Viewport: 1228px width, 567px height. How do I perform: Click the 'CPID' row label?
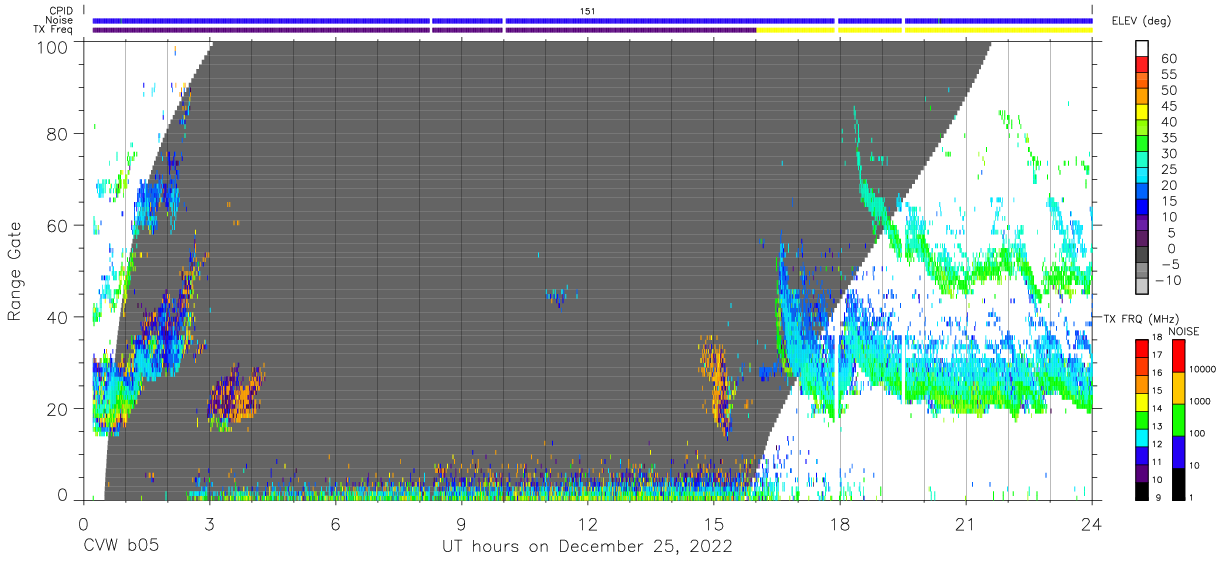click(59, 10)
